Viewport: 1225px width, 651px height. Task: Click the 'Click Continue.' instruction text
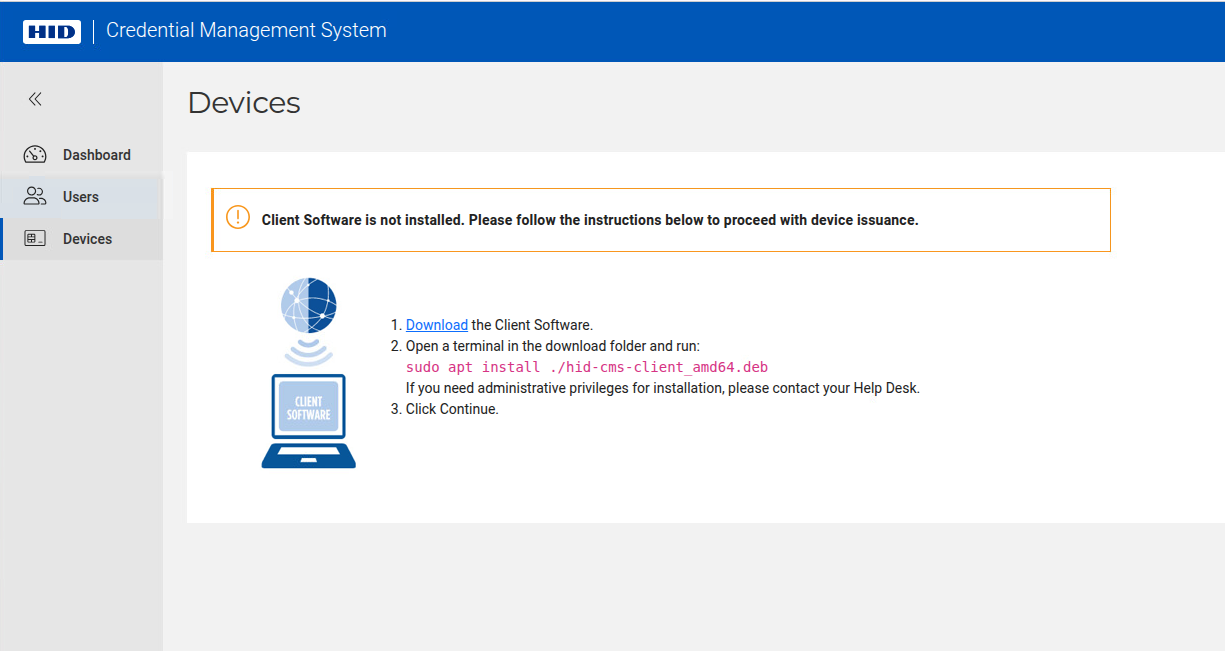pyautogui.click(x=452, y=409)
